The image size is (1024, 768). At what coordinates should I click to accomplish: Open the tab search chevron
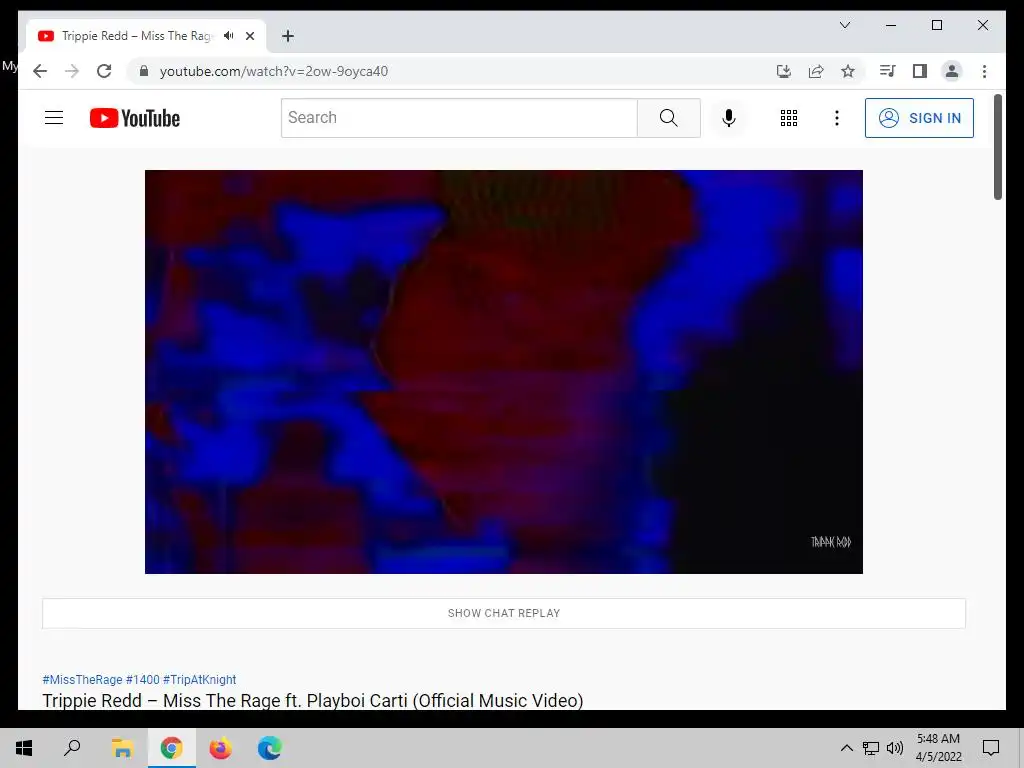pyautogui.click(x=844, y=25)
